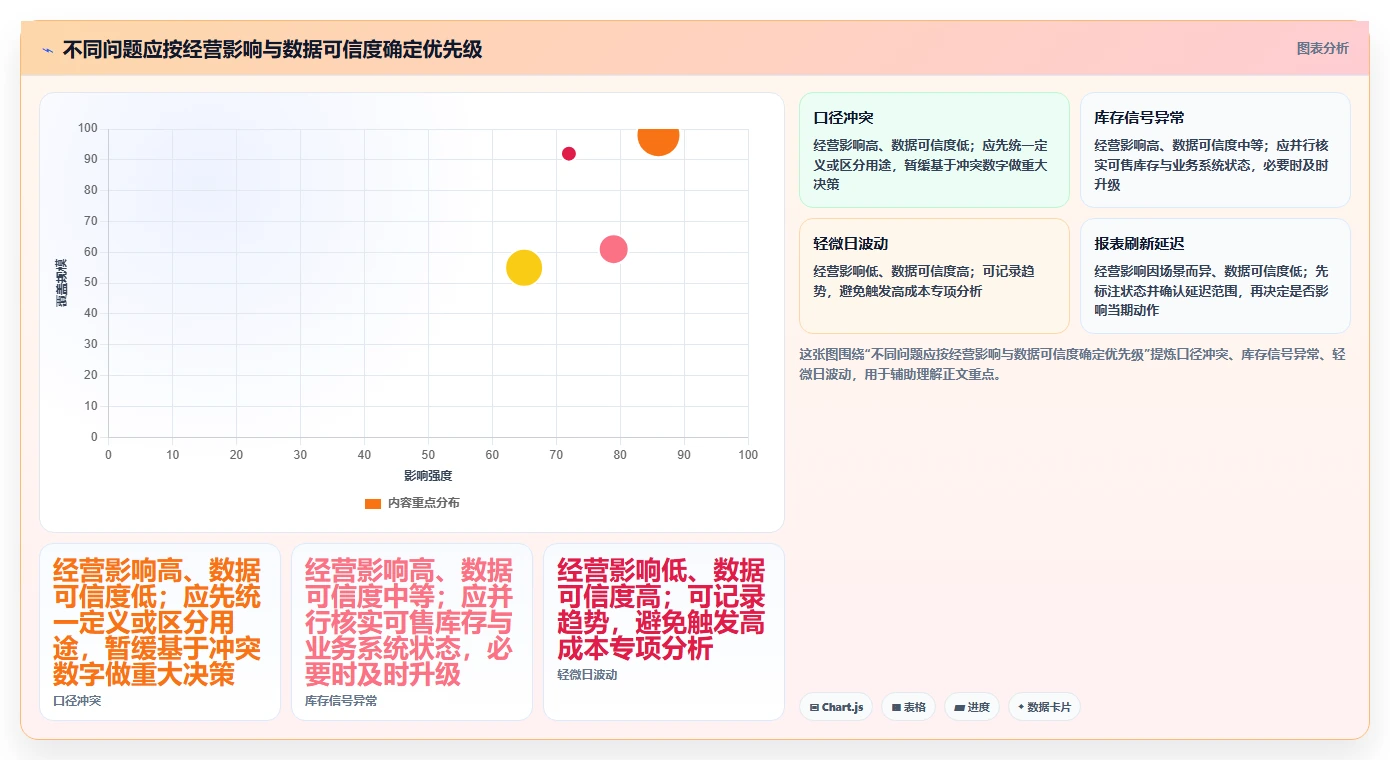Click the 影响强度 x-axis title
The width and height of the screenshot is (1390, 760).
coord(428,475)
